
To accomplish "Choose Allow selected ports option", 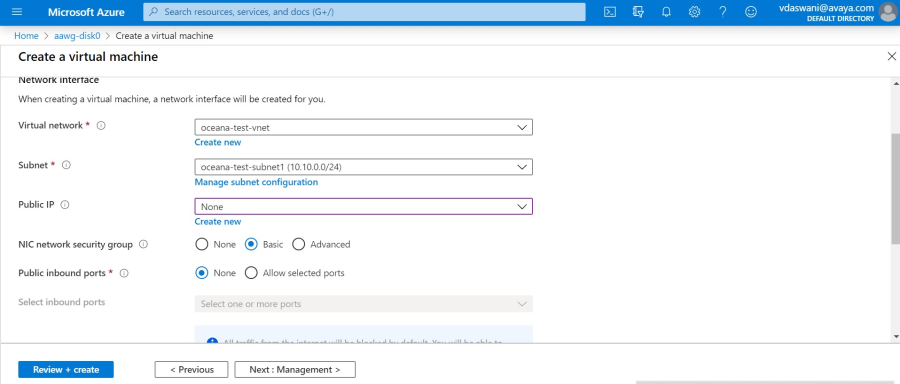I will click(251, 273).
